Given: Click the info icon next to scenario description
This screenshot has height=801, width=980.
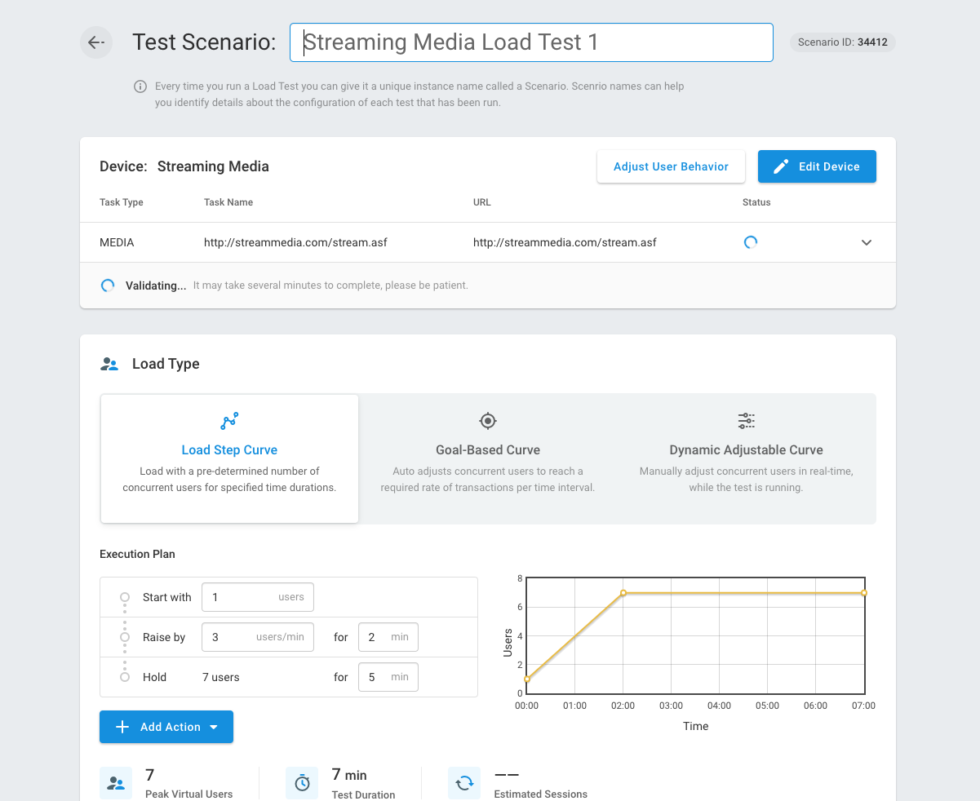Looking at the screenshot, I should coord(140,86).
